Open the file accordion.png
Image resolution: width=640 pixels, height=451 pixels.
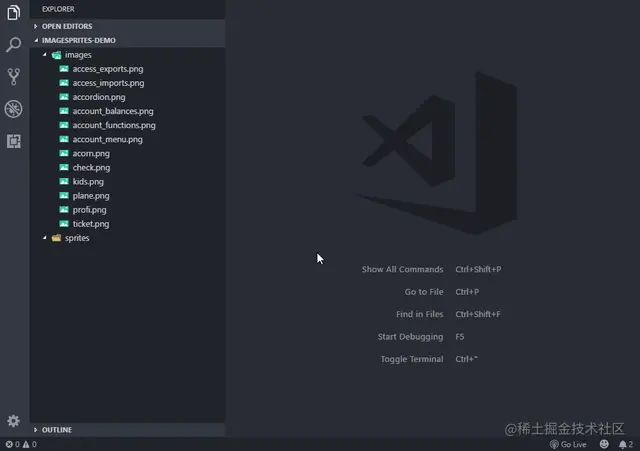pos(99,97)
